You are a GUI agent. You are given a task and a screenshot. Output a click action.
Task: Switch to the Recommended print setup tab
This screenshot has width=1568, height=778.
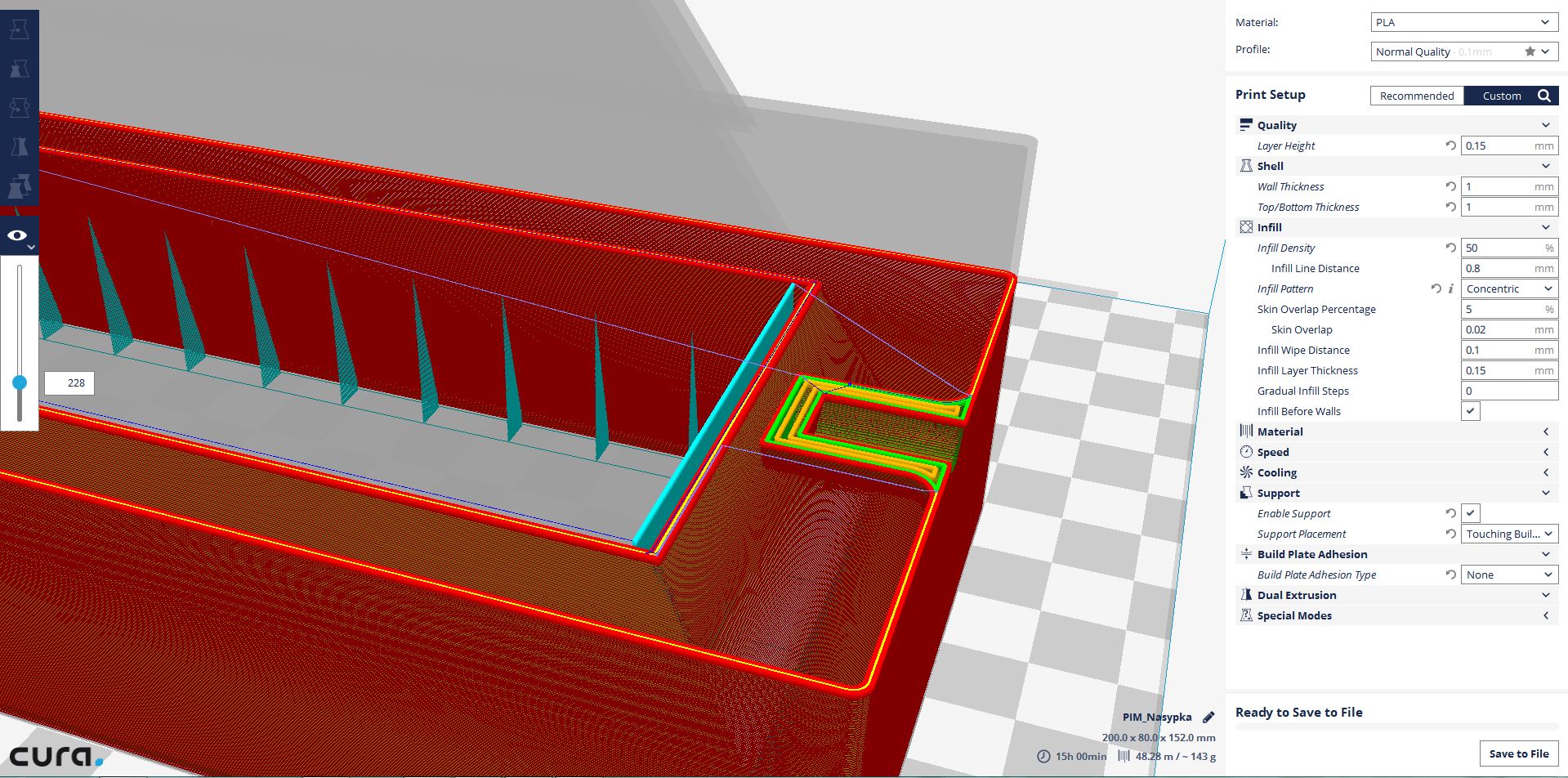pyautogui.click(x=1416, y=96)
